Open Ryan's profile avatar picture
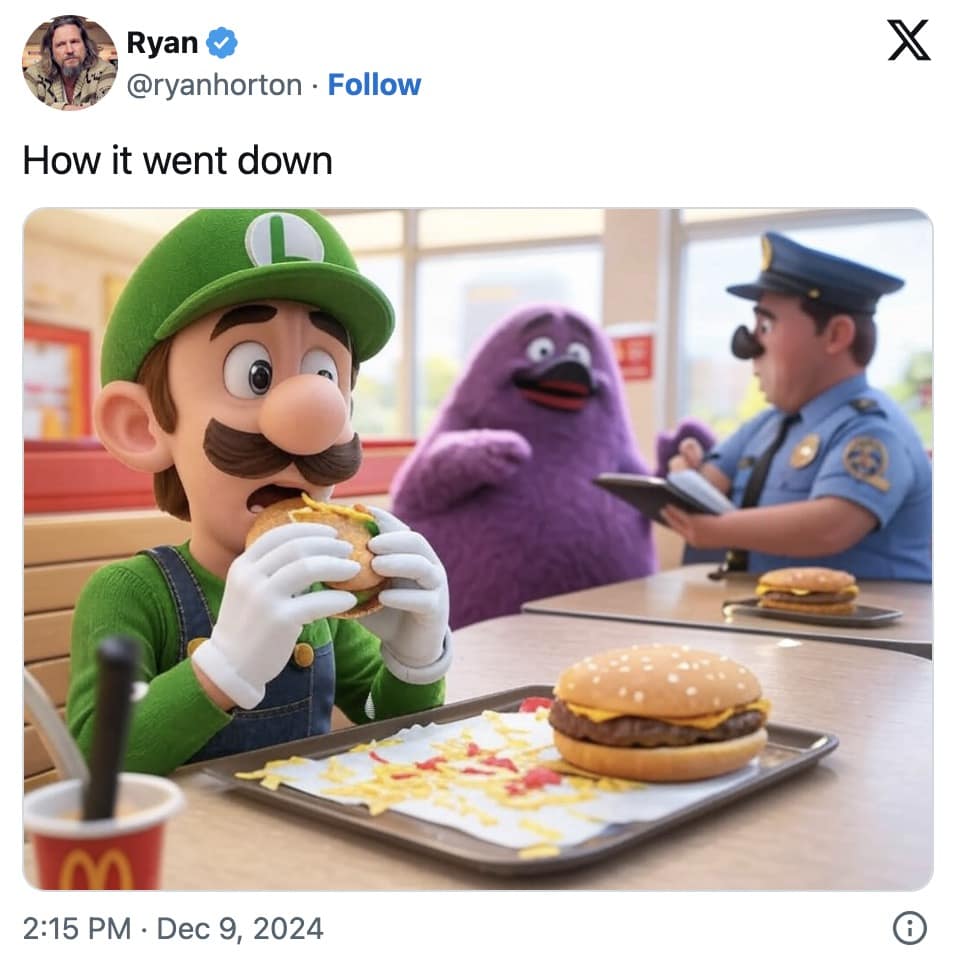 69,62
